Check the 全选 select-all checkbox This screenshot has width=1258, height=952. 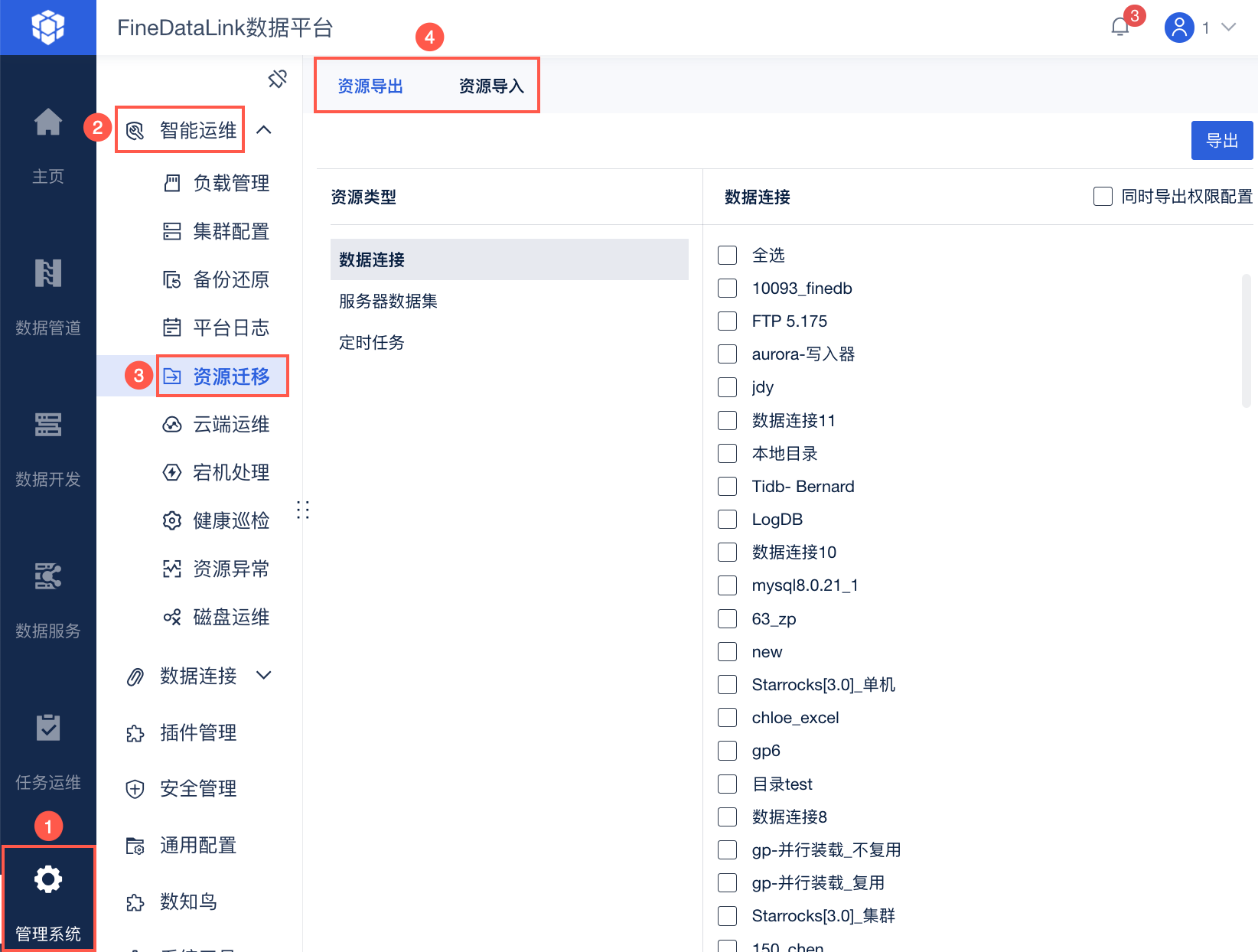(x=728, y=255)
